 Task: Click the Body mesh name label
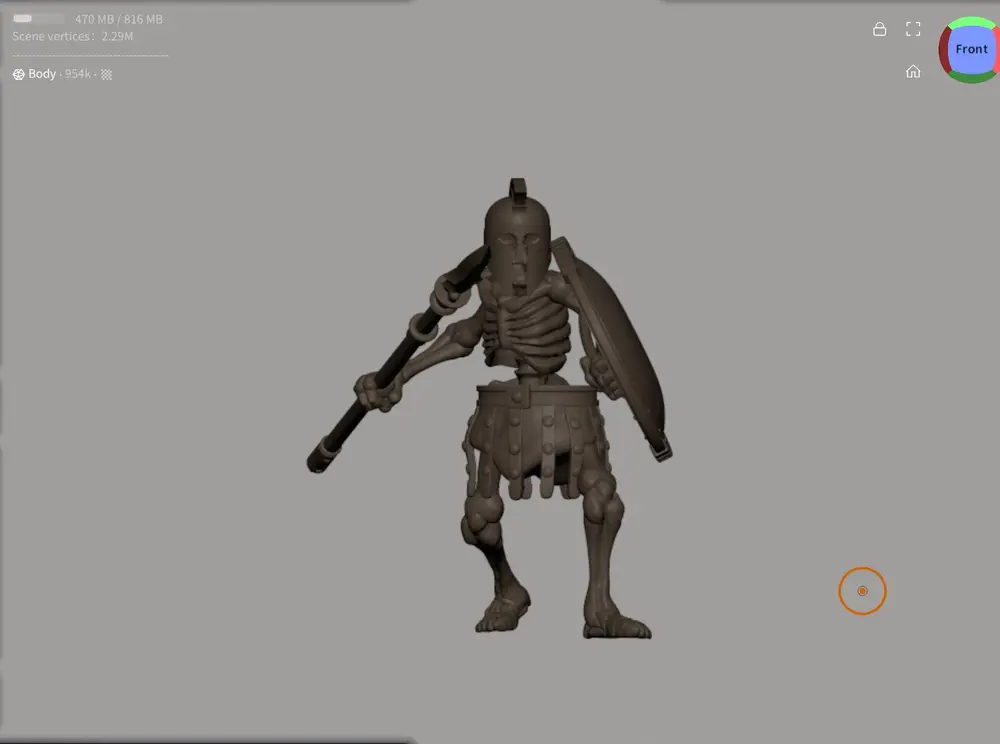[x=42, y=74]
